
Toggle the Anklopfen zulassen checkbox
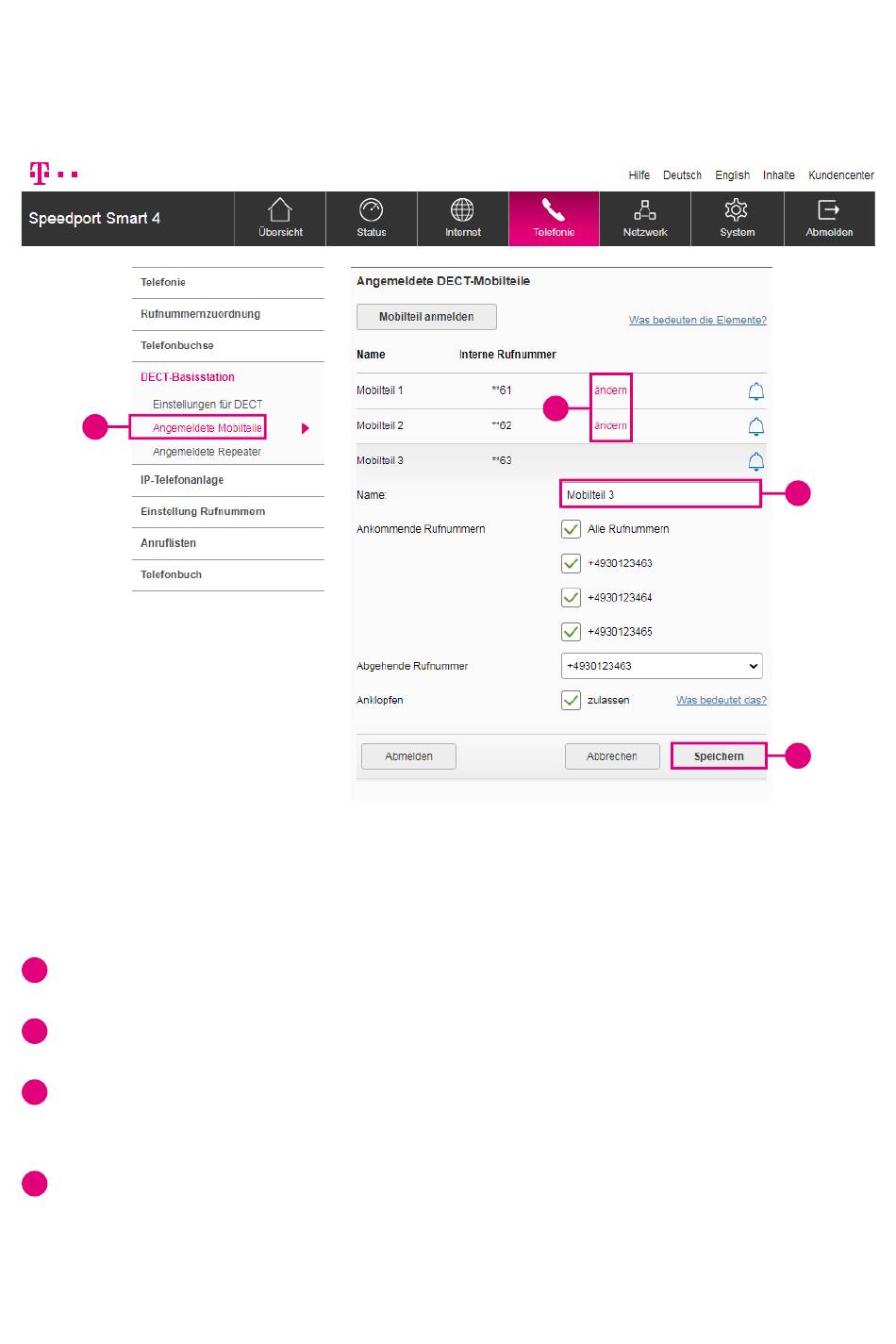(x=571, y=700)
